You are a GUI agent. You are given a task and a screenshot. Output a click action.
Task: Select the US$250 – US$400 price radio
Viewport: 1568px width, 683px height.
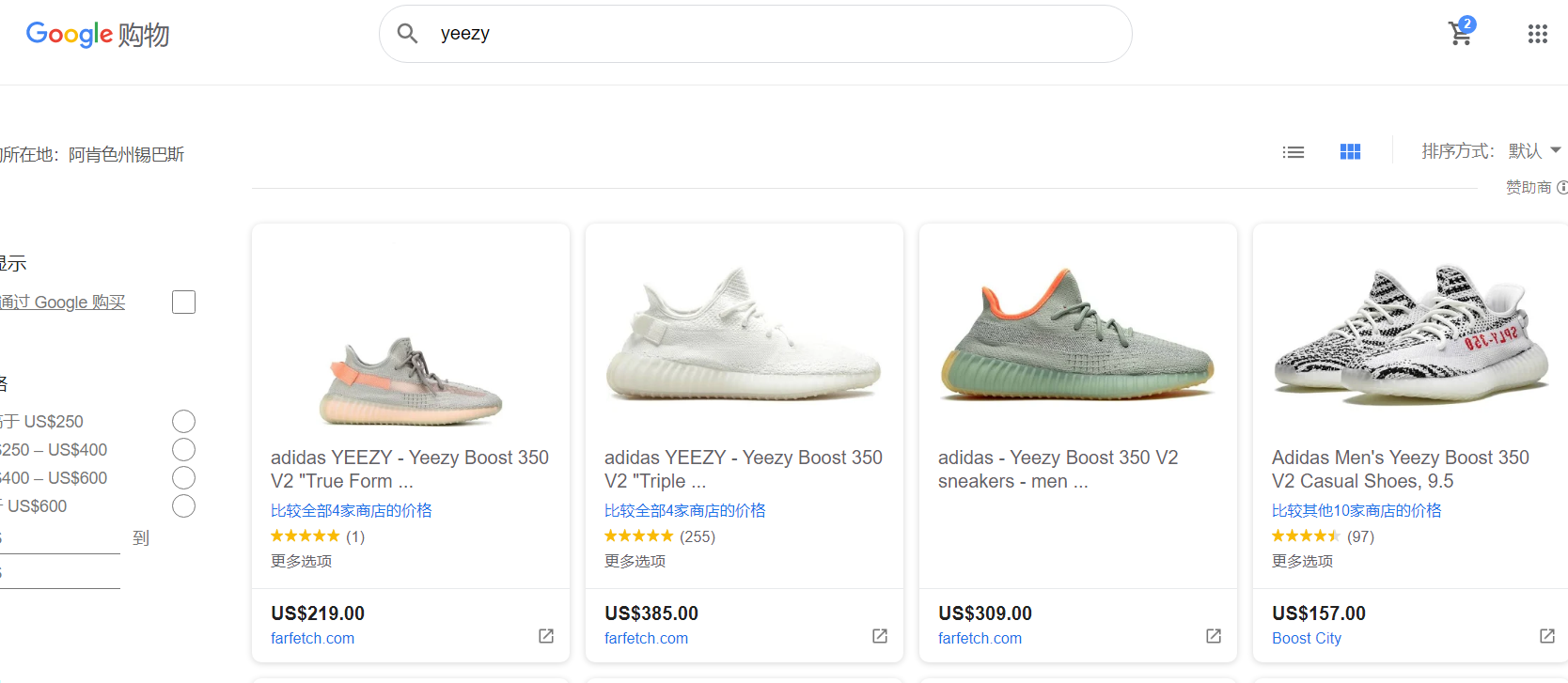tap(183, 449)
